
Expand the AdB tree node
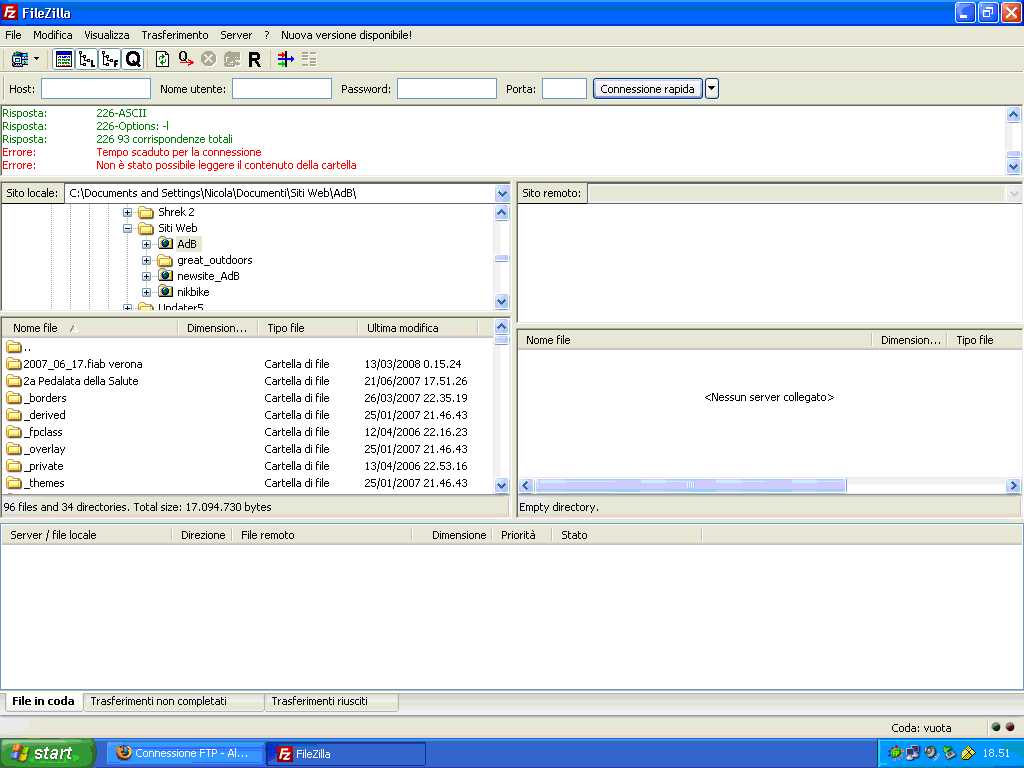(146, 244)
